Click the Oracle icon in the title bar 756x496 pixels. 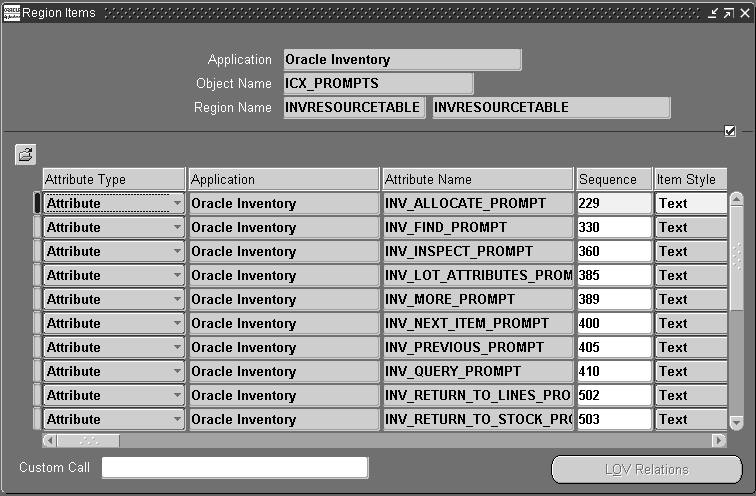tap(12, 13)
